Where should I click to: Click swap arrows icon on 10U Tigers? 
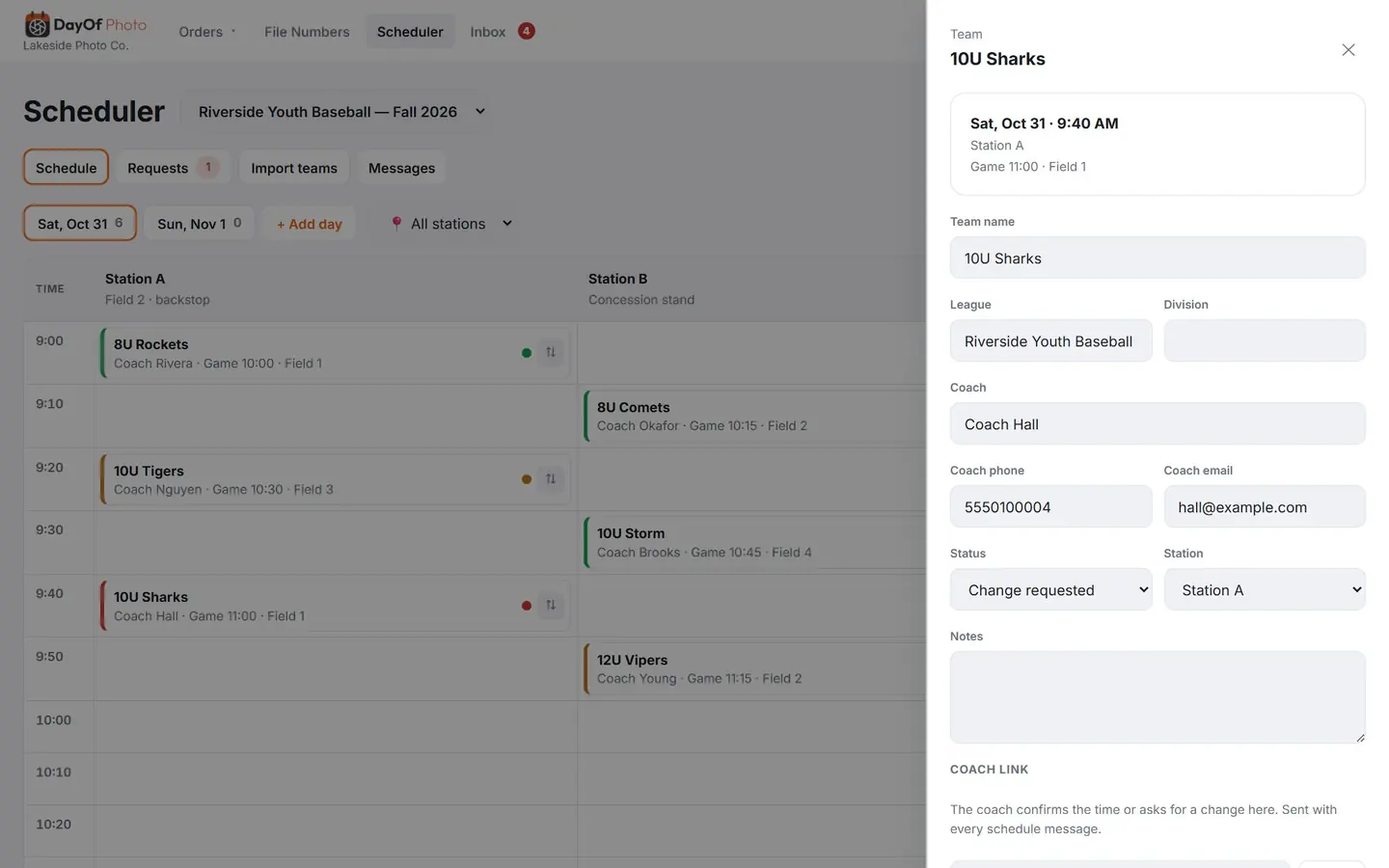coord(551,478)
